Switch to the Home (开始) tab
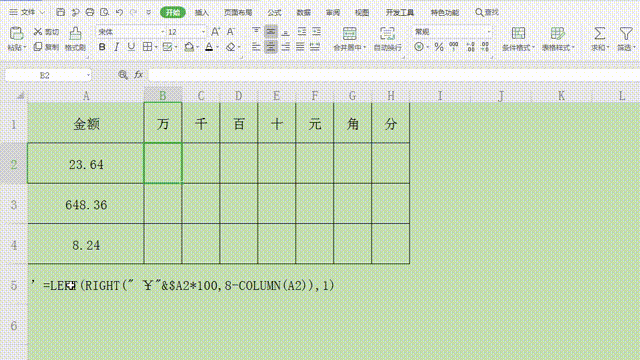Image resolution: width=640 pixels, height=360 pixels. click(173, 13)
